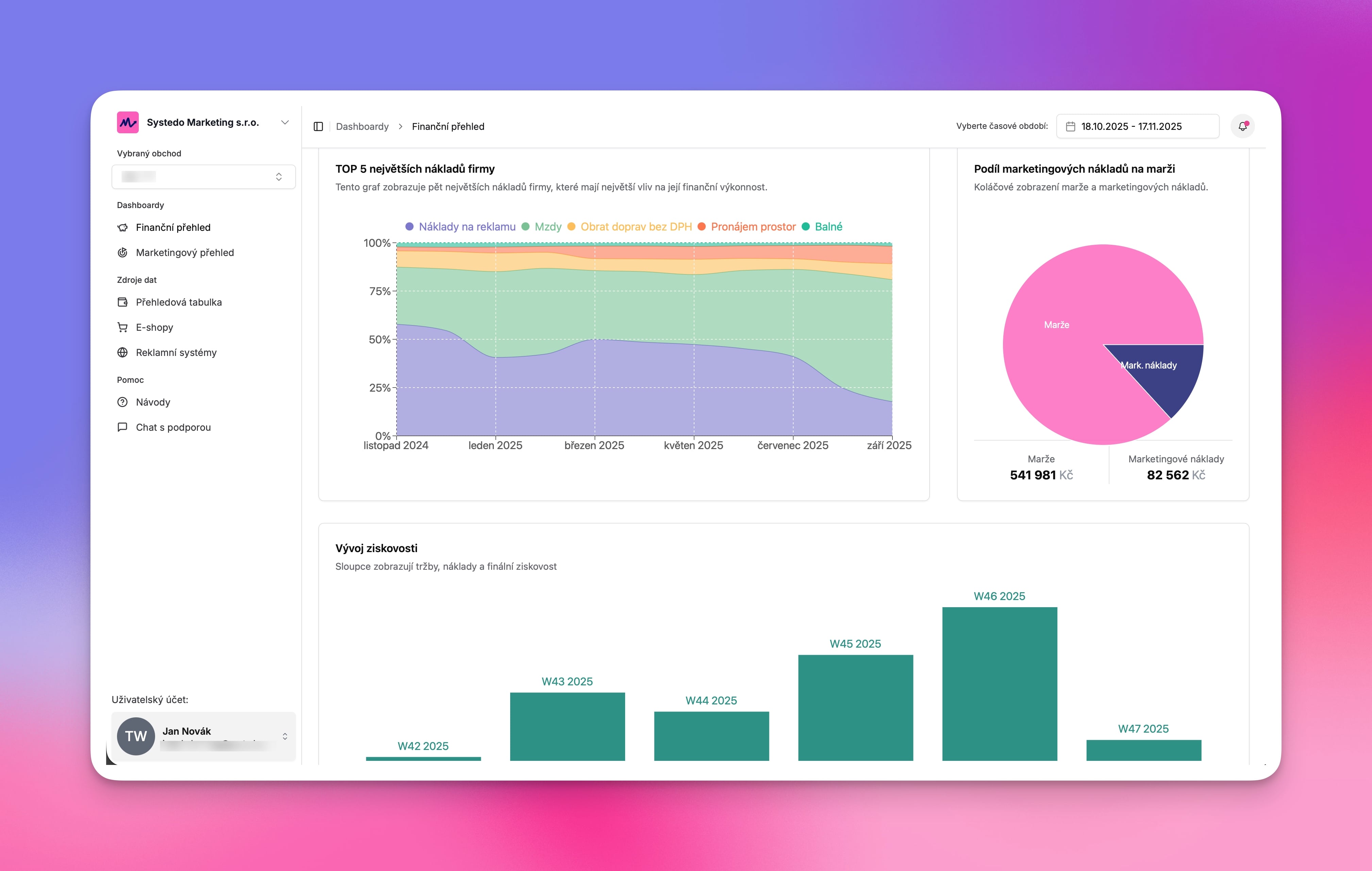Open the Vybraný obchod shop selector
This screenshot has height=871, width=1372.
point(203,176)
